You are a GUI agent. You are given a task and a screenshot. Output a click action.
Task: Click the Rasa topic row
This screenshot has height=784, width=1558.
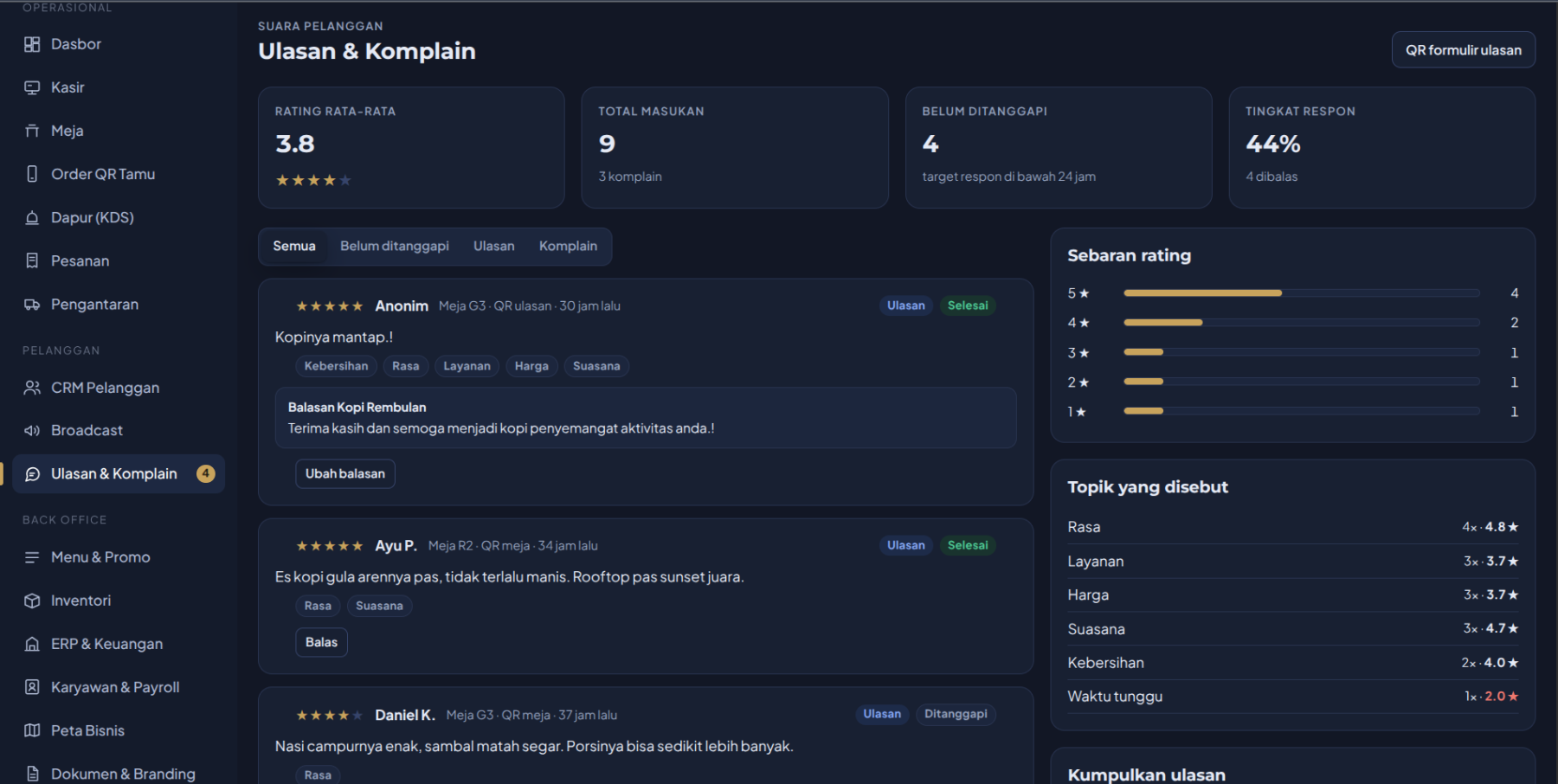tap(1292, 527)
